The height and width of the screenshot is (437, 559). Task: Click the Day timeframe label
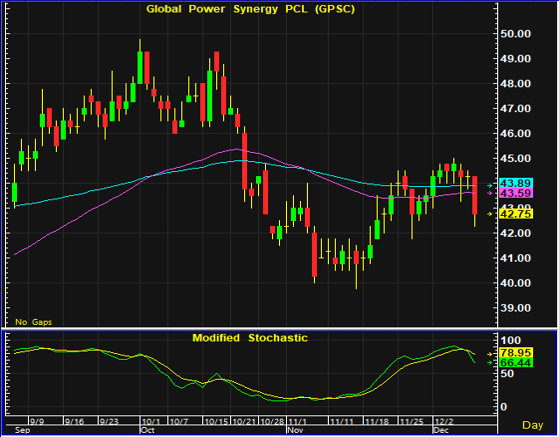533,425
